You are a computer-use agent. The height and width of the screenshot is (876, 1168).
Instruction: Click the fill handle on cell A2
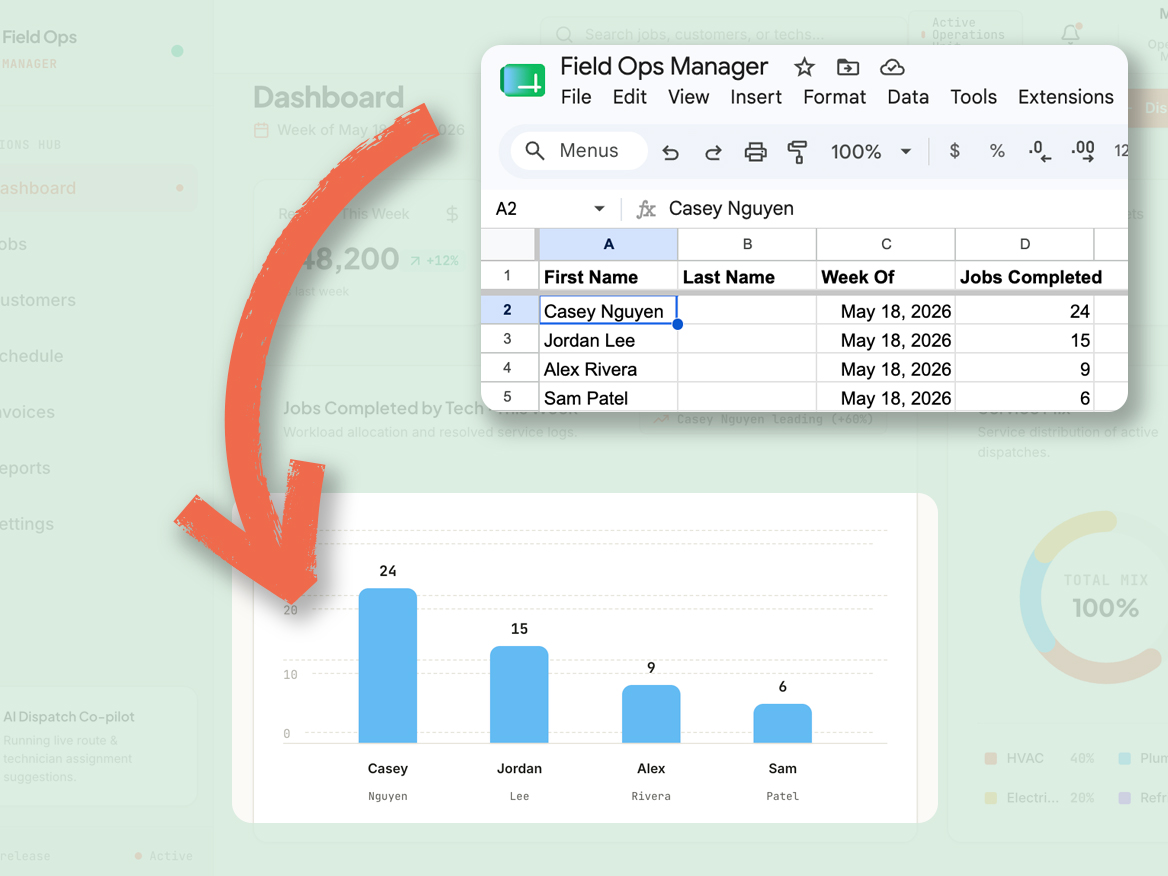[677, 324]
